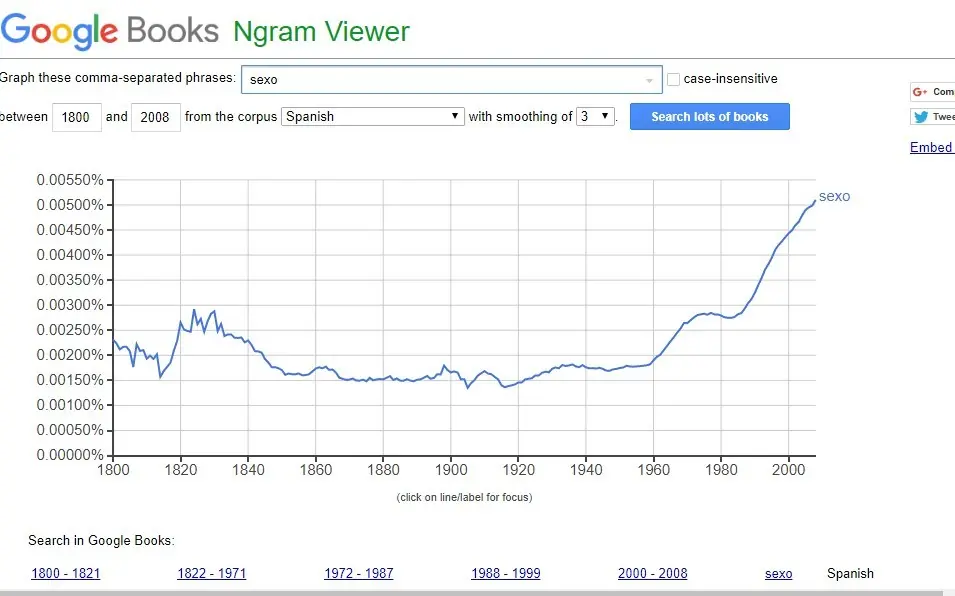The height and width of the screenshot is (596, 955).
Task: Open the smoothing value dropdown
Action: (595, 116)
